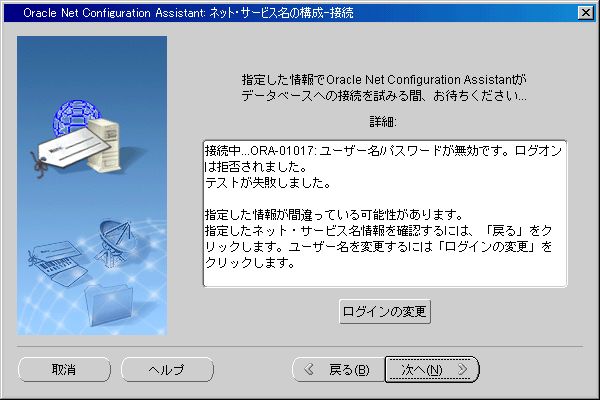Cancel the wizard with 取消 button

click(64, 370)
